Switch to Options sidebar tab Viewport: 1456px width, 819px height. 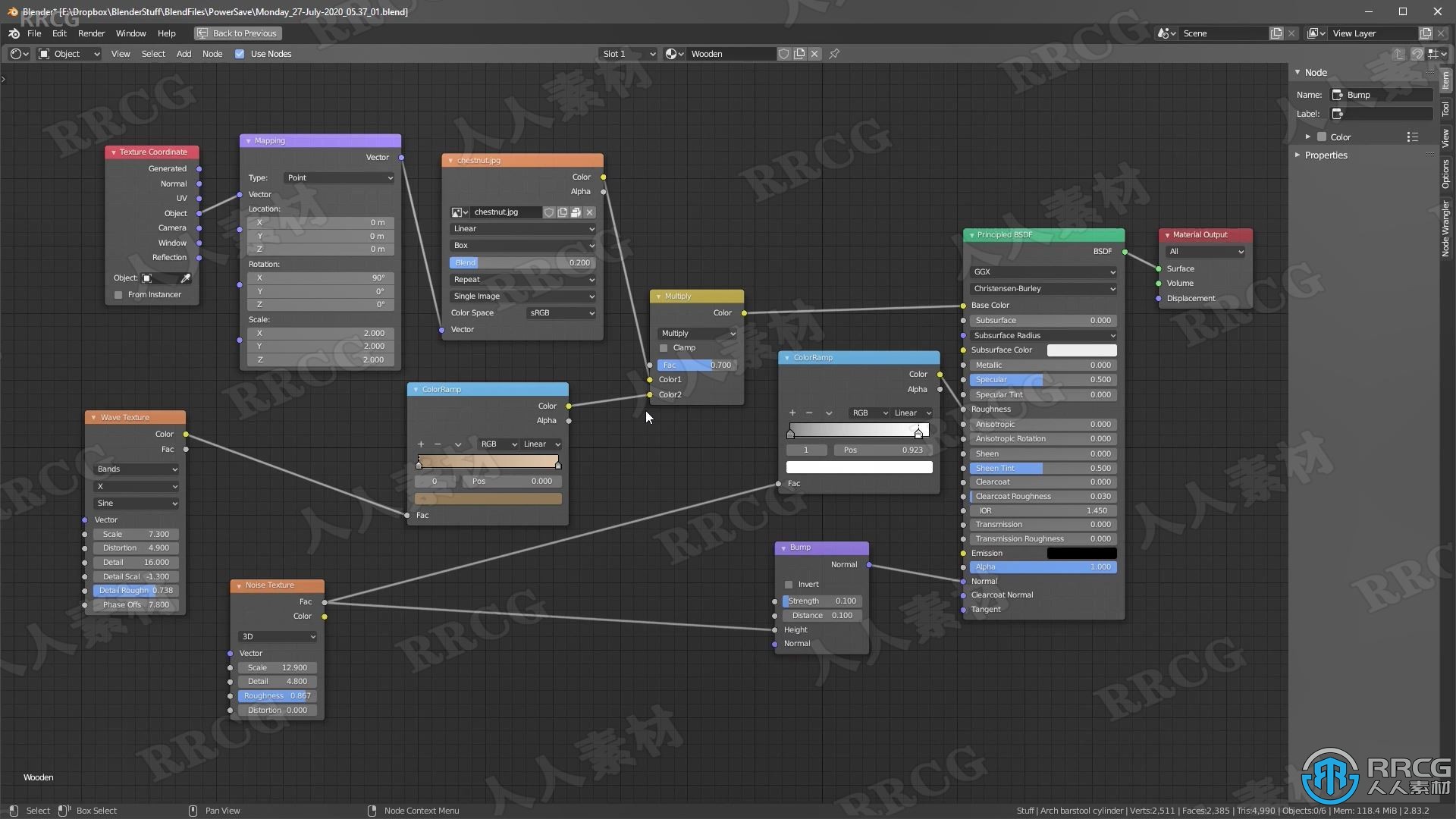(1445, 174)
